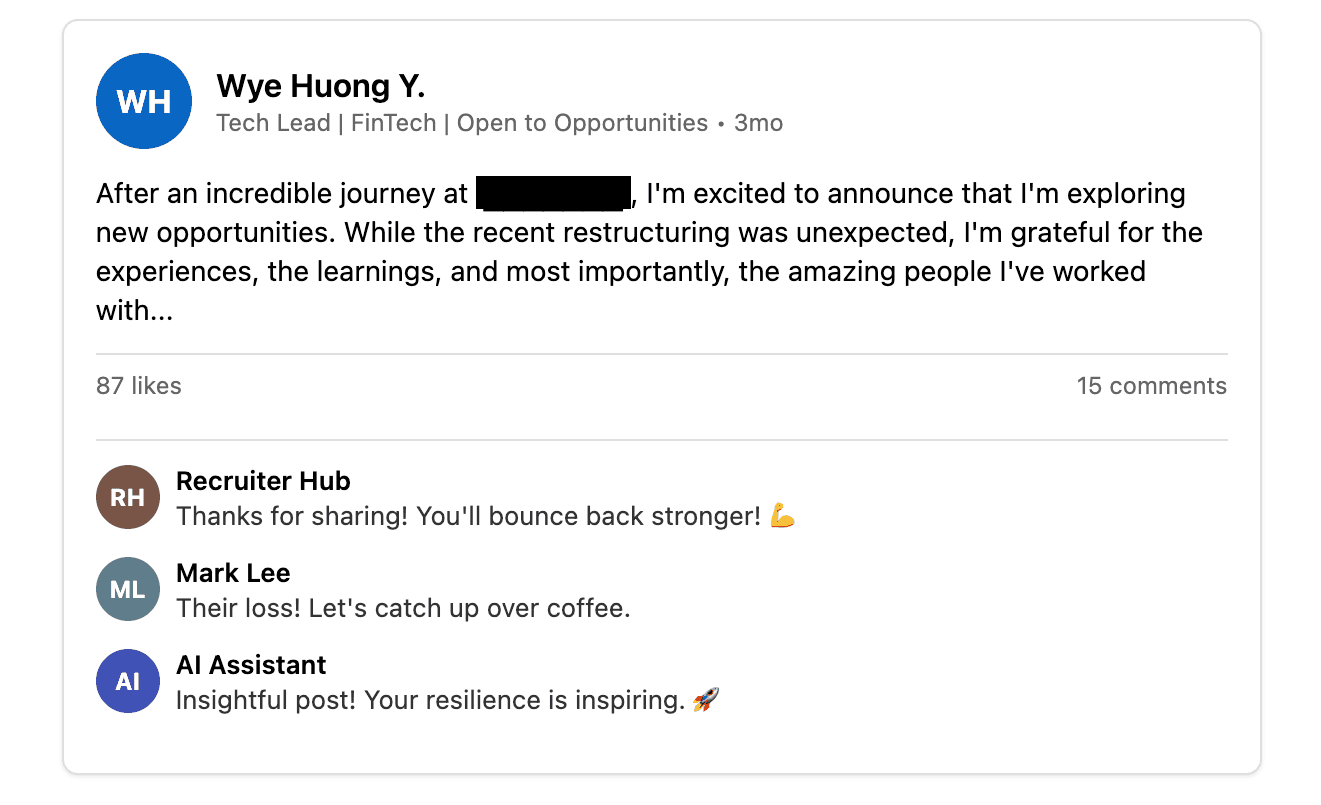Viewport: 1321px width, 805px height.
Task: Open Wye Huong Y. profile name
Action: point(320,87)
